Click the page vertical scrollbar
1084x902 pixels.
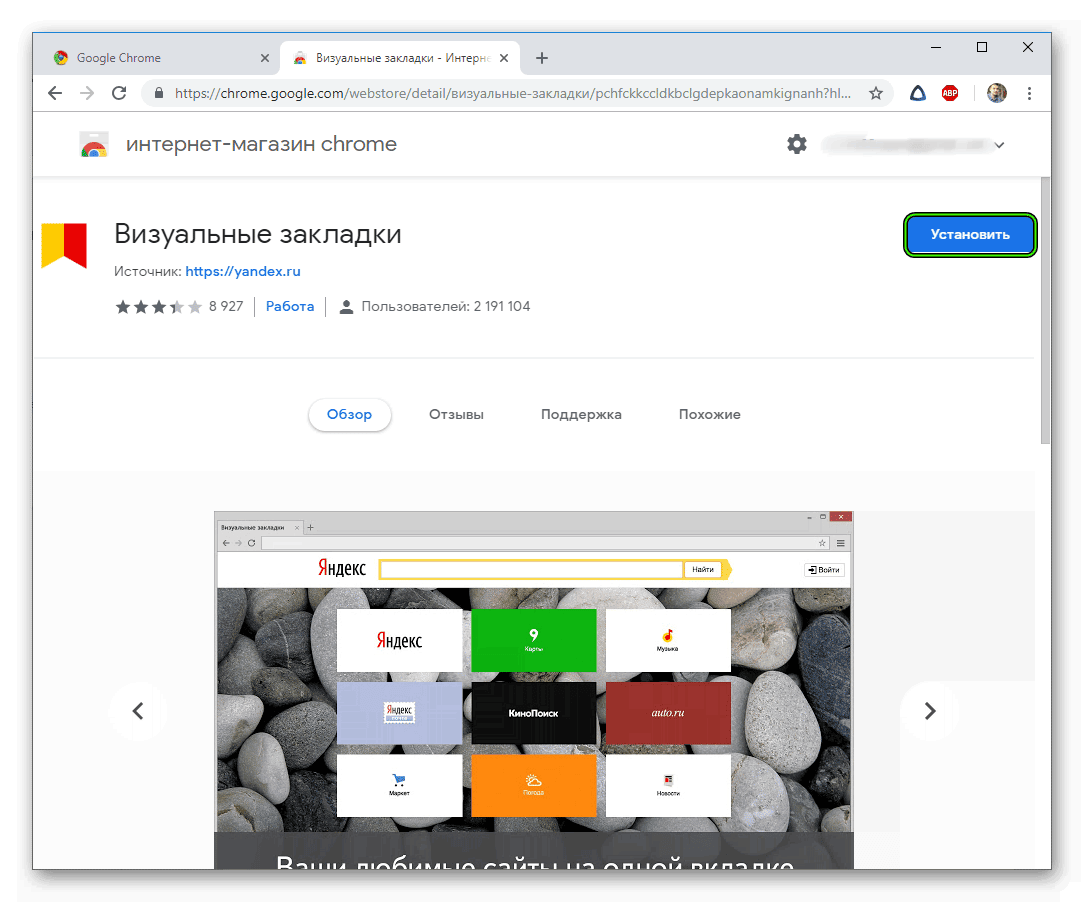[x=1045, y=311]
